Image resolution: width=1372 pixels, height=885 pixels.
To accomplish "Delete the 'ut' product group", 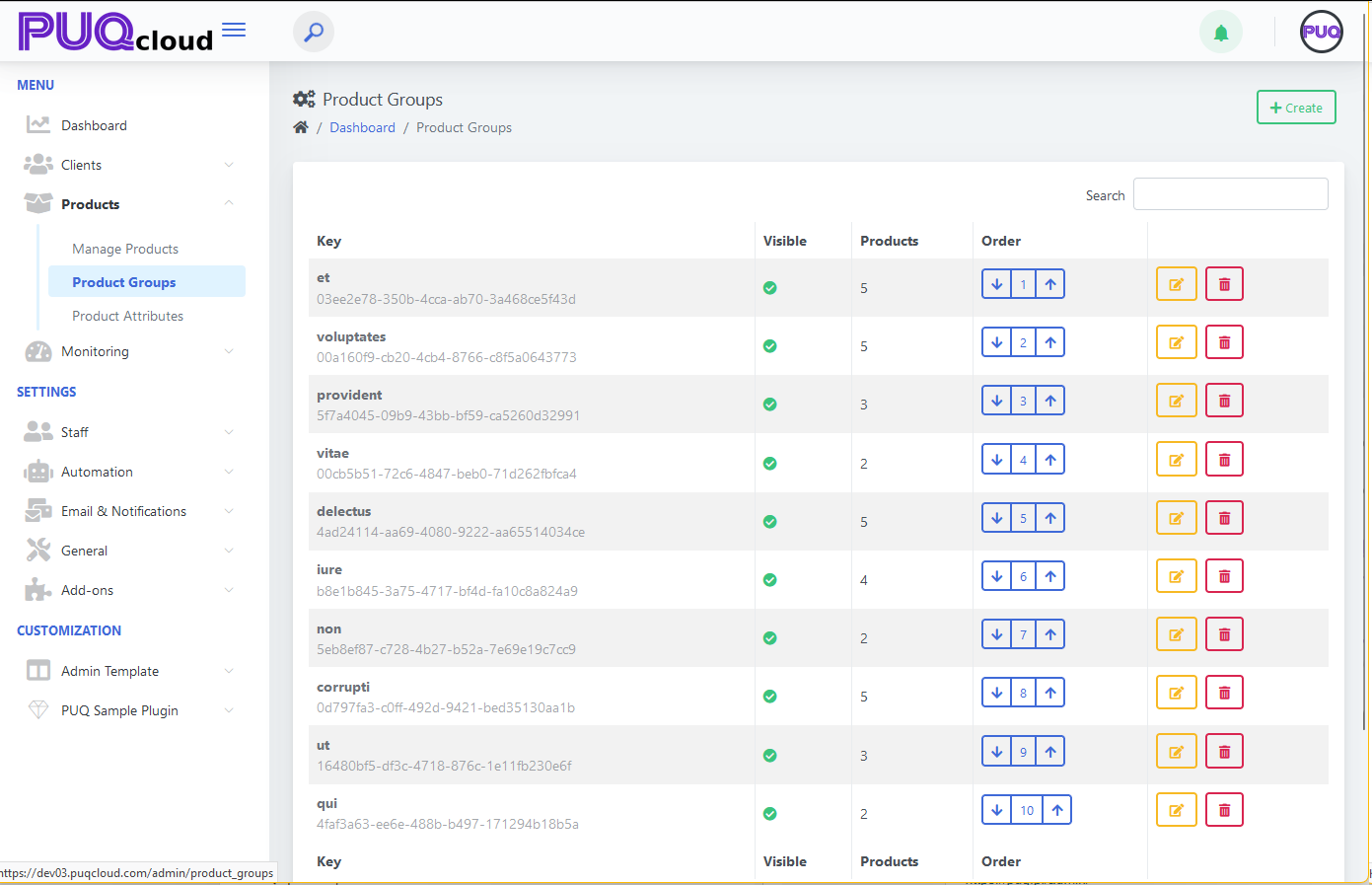I will (x=1224, y=752).
